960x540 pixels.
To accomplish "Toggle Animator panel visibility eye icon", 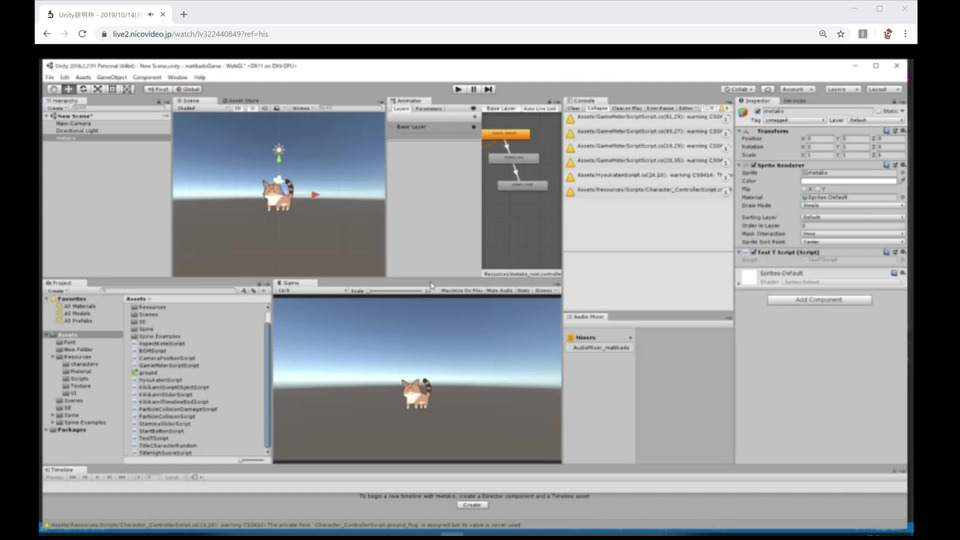I will [473, 108].
